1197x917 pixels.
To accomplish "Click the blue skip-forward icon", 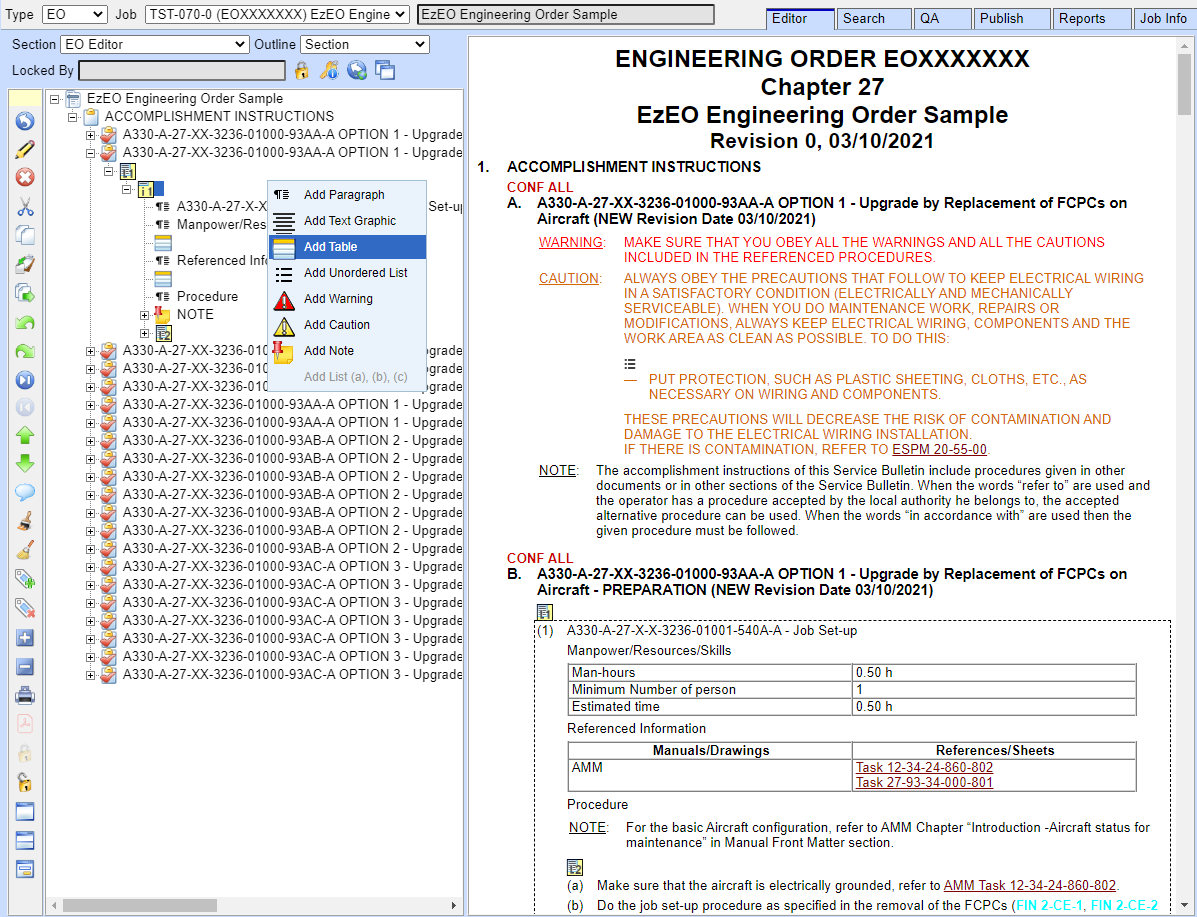I will pos(25,379).
